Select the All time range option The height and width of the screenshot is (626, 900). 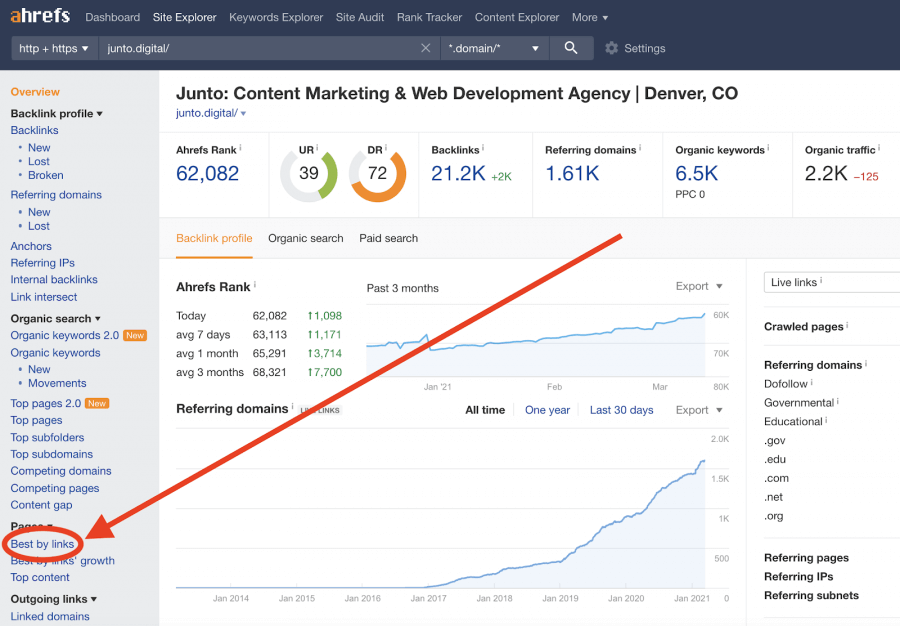(485, 410)
